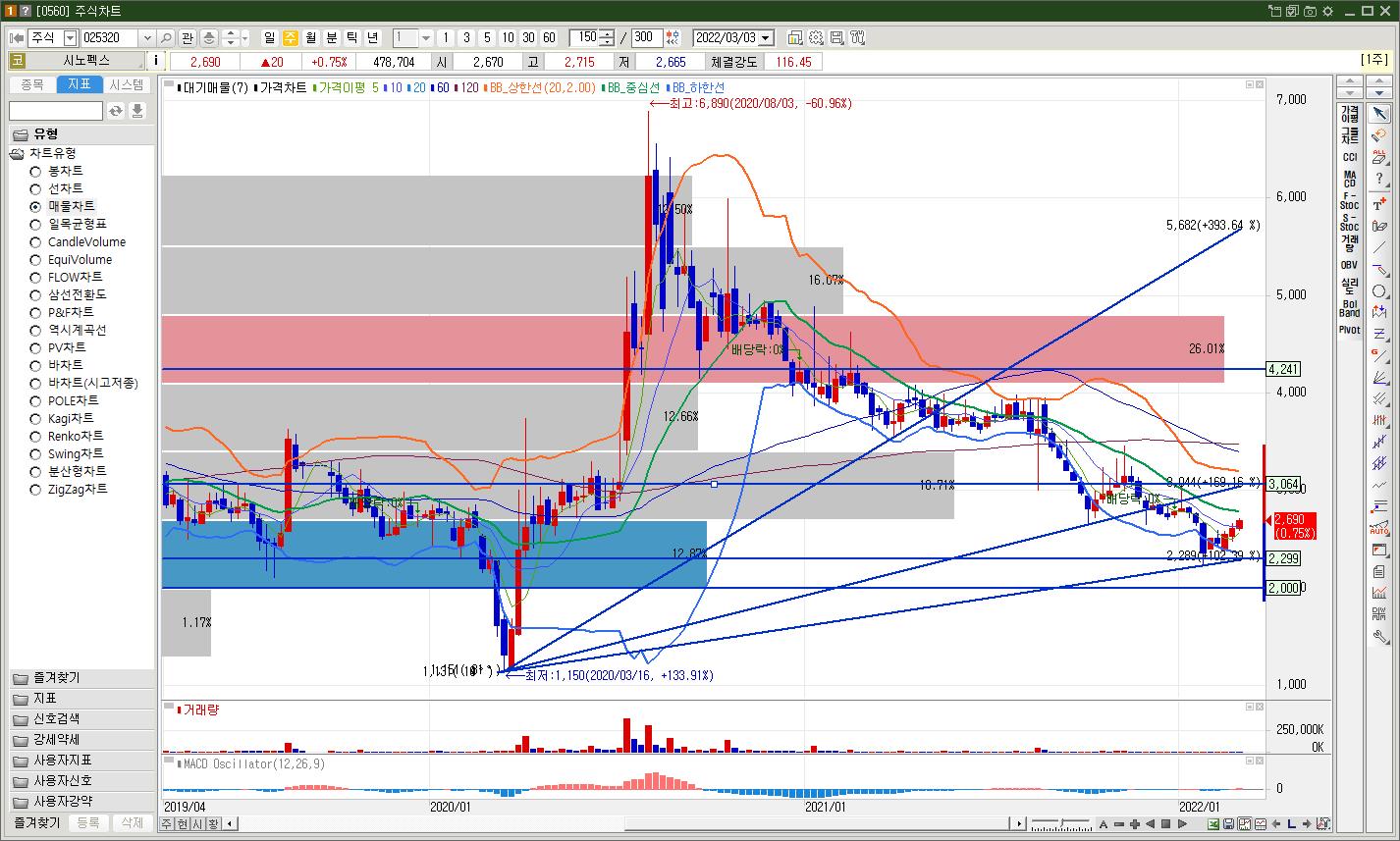Add the OBV indicator shortcut
The width and height of the screenshot is (1400, 841).
[x=1349, y=265]
